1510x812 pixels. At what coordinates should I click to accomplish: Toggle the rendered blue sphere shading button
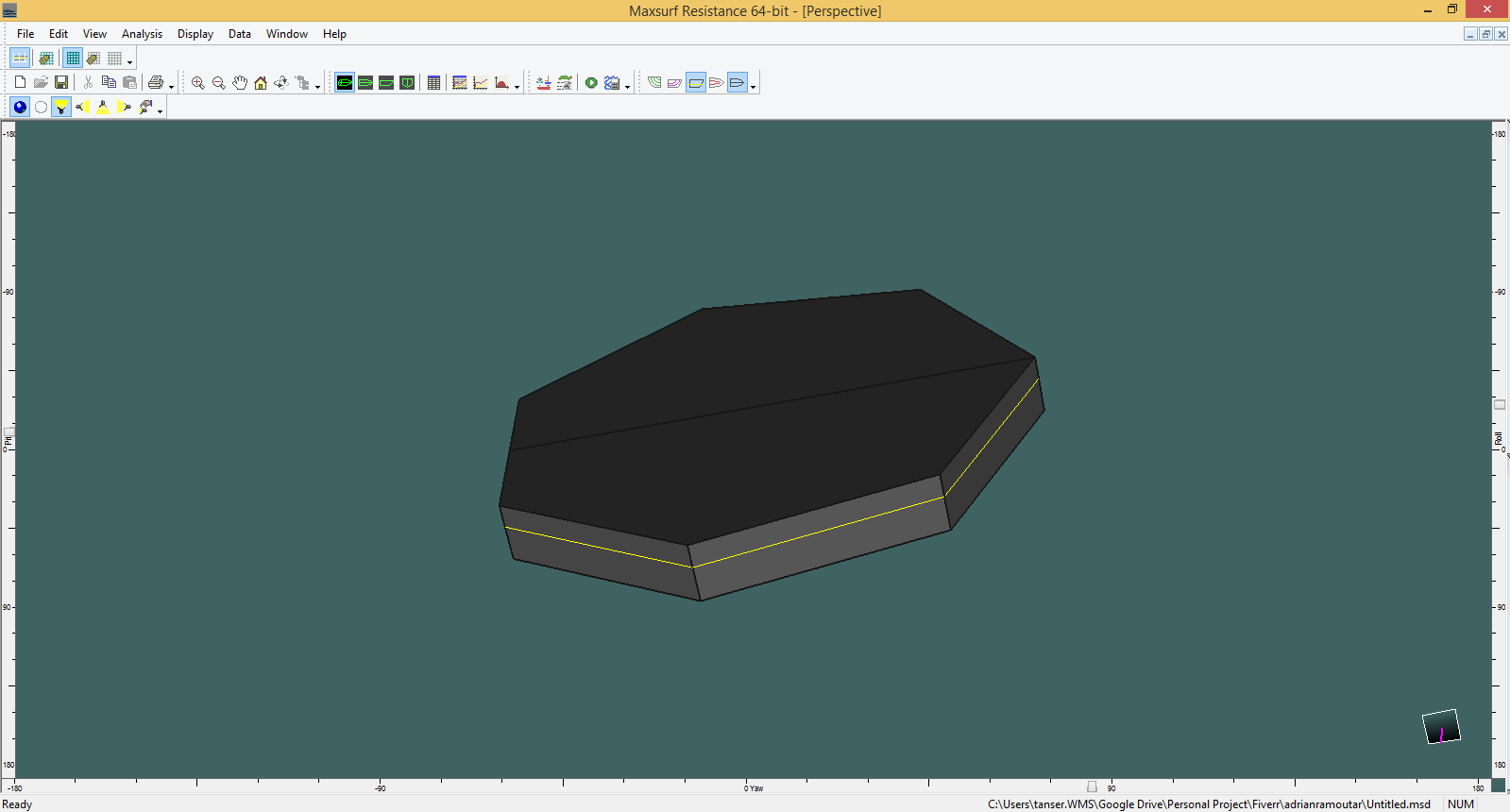(x=20, y=108)
